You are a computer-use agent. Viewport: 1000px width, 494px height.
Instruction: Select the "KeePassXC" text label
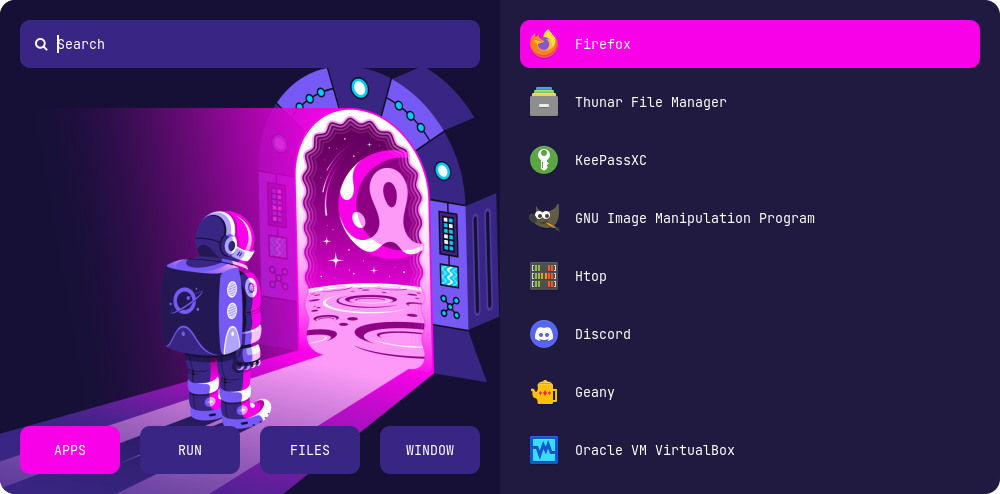(610, 160)
